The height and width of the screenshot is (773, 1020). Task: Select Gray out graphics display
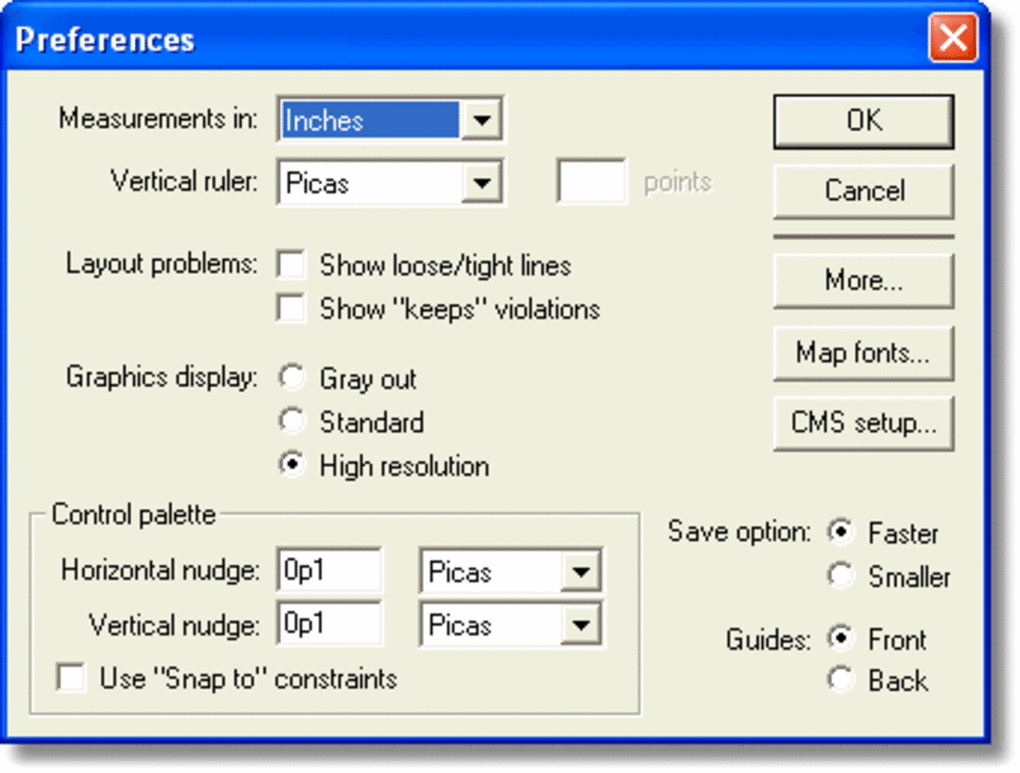point(292,377)
